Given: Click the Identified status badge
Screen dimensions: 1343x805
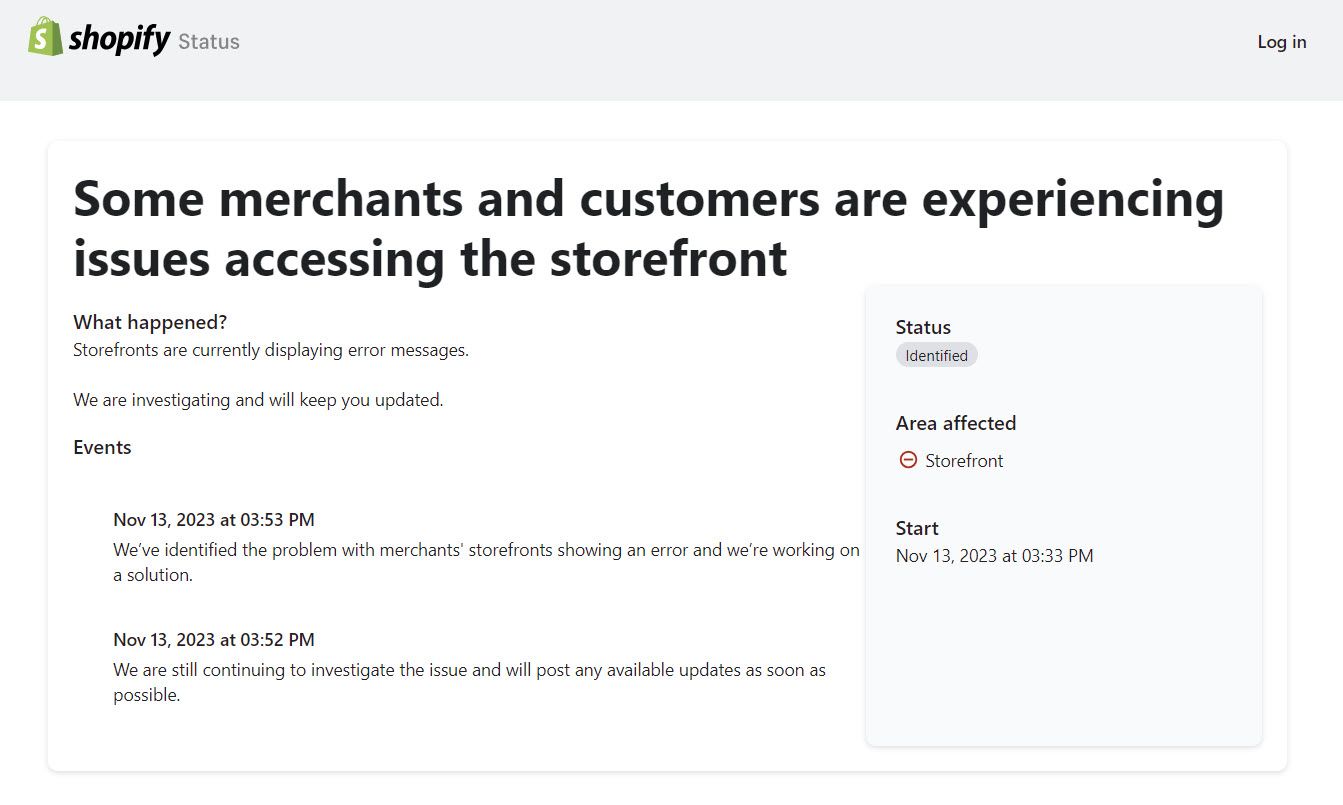Looking at the screenshot, I should pyautogui.click(x=937, y=355).
